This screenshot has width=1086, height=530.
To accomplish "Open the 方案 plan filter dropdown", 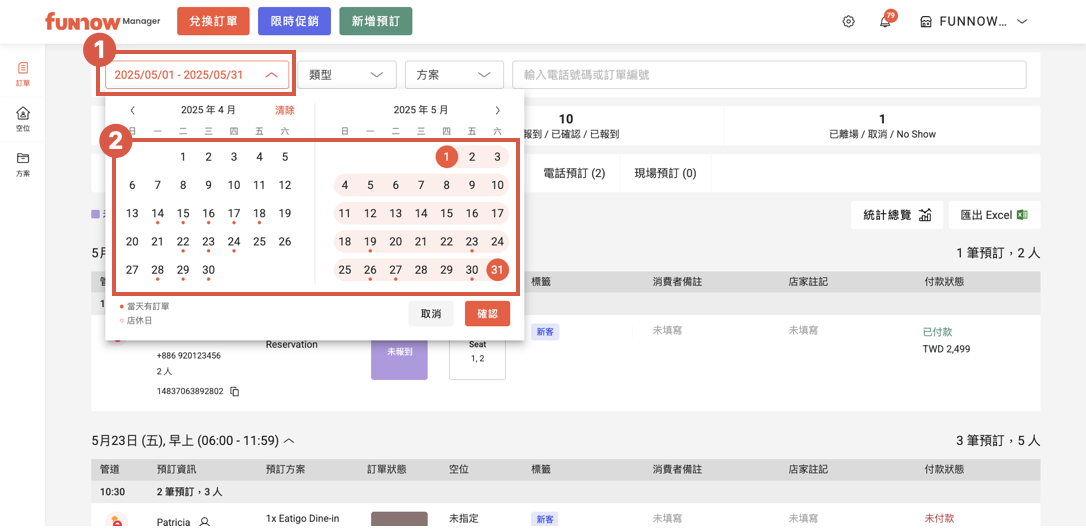I will [x=453, y=75].
